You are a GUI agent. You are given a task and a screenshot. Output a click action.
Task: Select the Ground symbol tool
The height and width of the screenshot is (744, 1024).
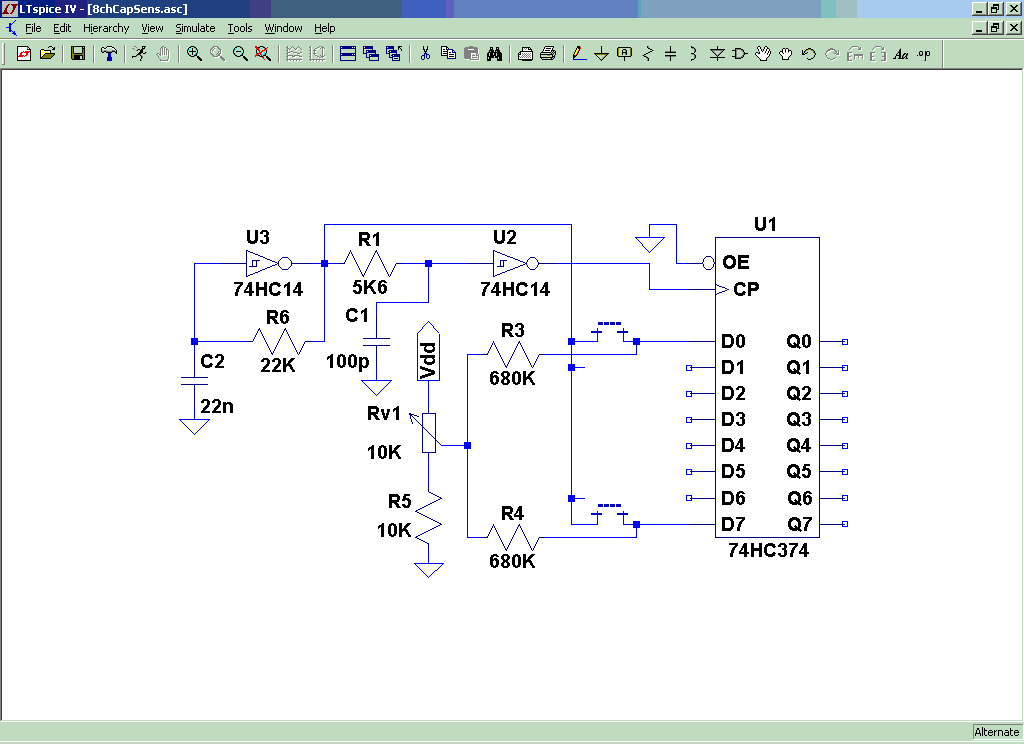pyautogui.click(x=601, y=54)
